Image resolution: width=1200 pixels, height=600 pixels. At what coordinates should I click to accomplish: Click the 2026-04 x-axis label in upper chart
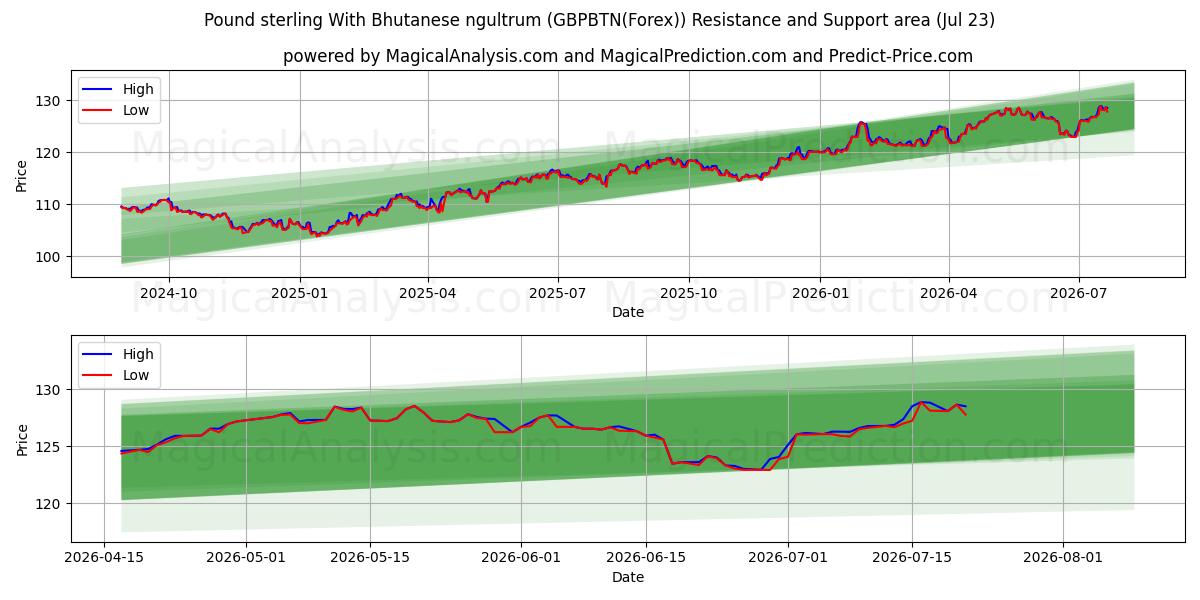(x=949, y=294)
